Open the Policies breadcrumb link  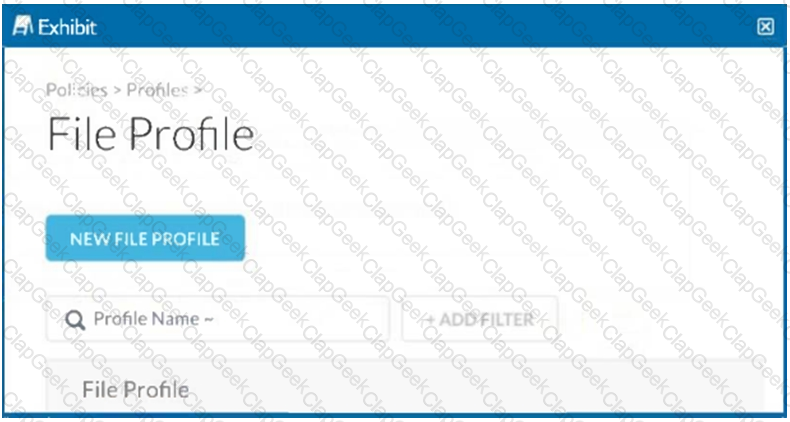click(77, 90)
